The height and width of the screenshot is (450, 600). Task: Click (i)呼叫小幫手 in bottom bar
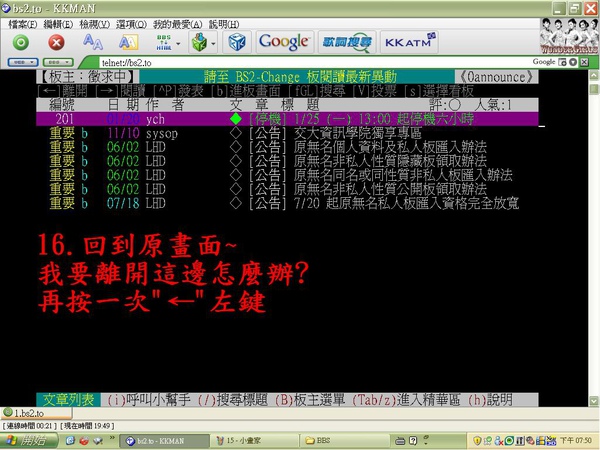pyautogui.click(x=149, y=400)
